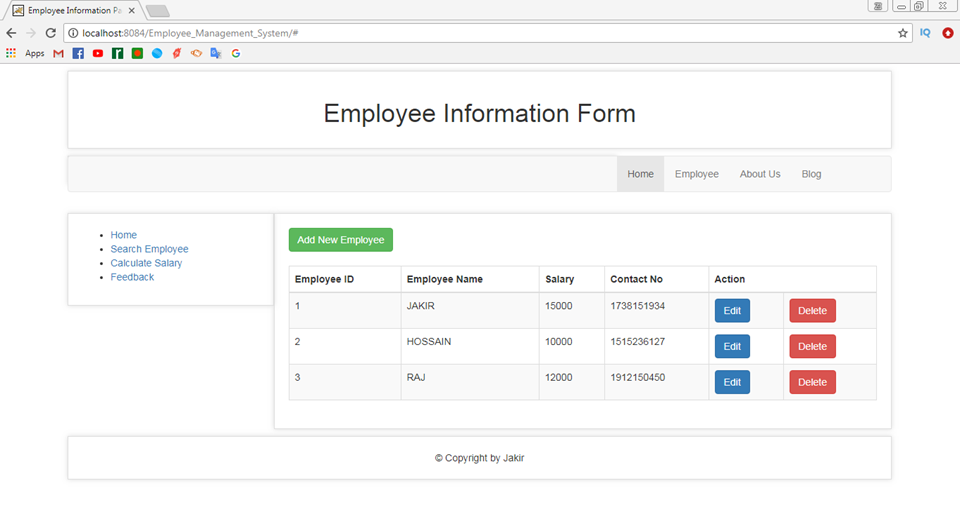Open the Facebook bookmark
The height and width of the screenshot is (509, 960).
[x=78, y=53]
